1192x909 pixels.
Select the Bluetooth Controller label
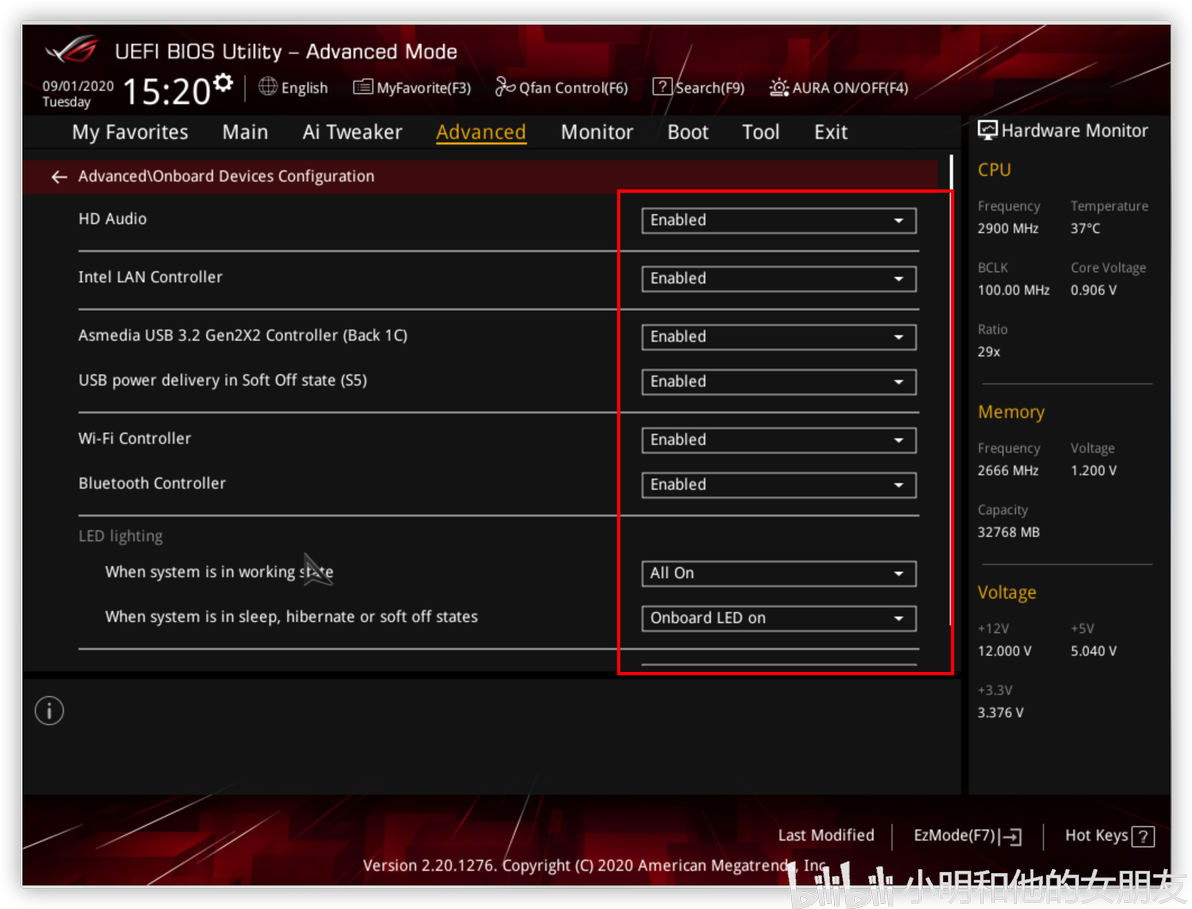(x=152, y=483)
